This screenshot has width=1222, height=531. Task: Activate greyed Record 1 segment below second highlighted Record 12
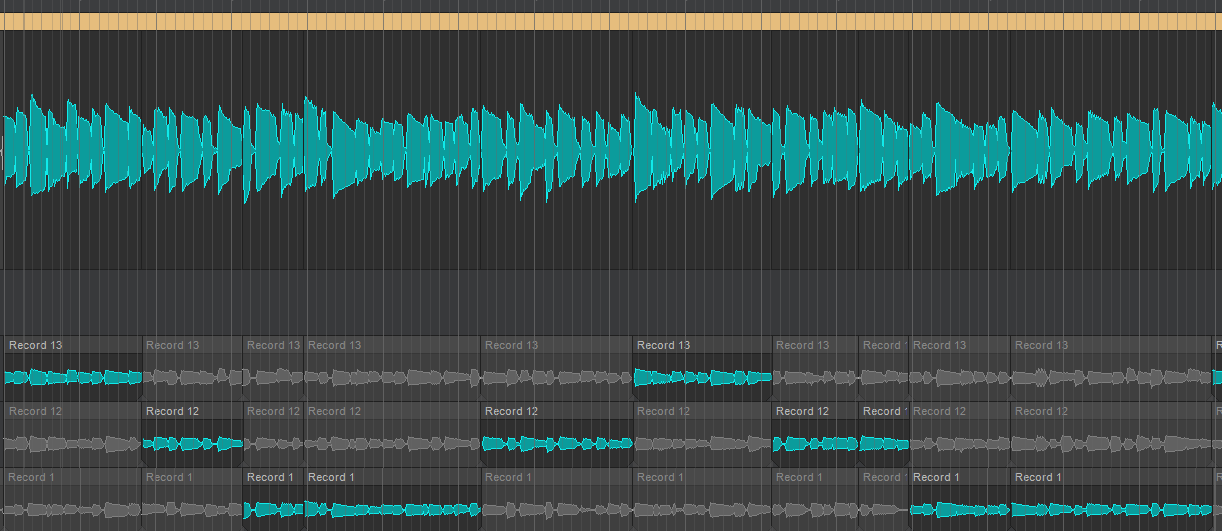[x=556, y=500]
